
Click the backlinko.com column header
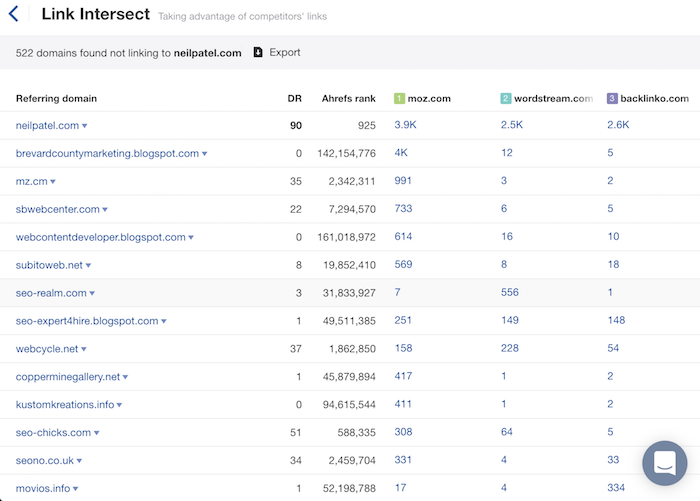pos(654,98)
